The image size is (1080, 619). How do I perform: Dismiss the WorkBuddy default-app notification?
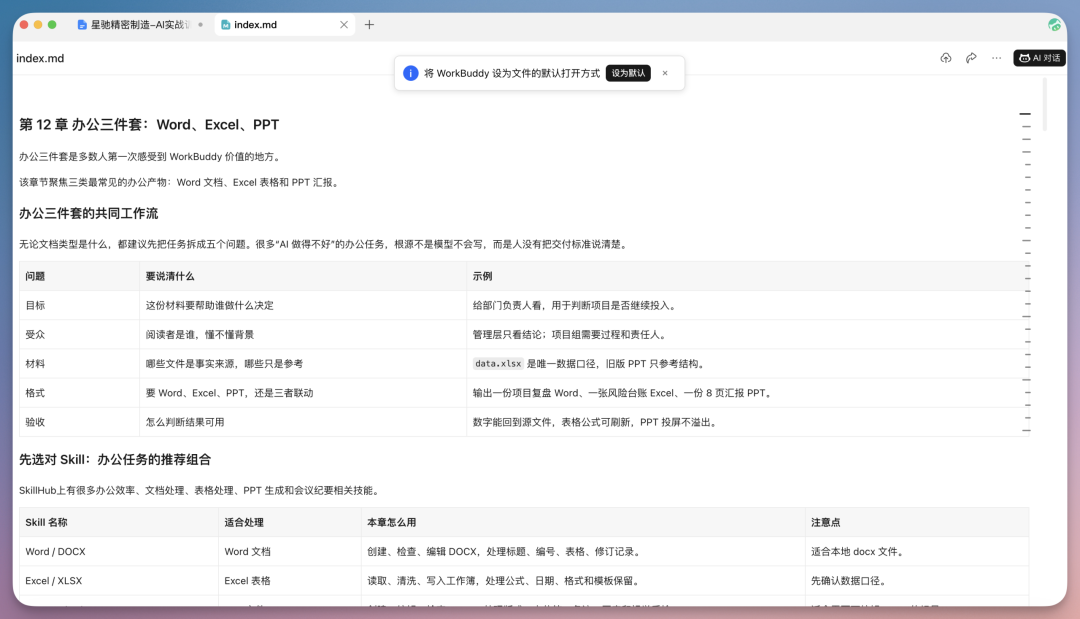click(665, 73)
